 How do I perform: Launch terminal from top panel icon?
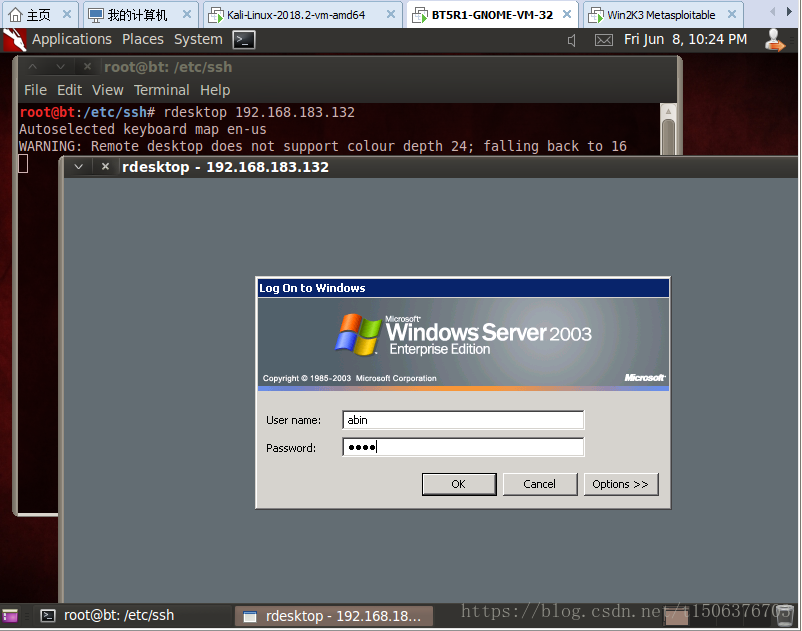243,40
